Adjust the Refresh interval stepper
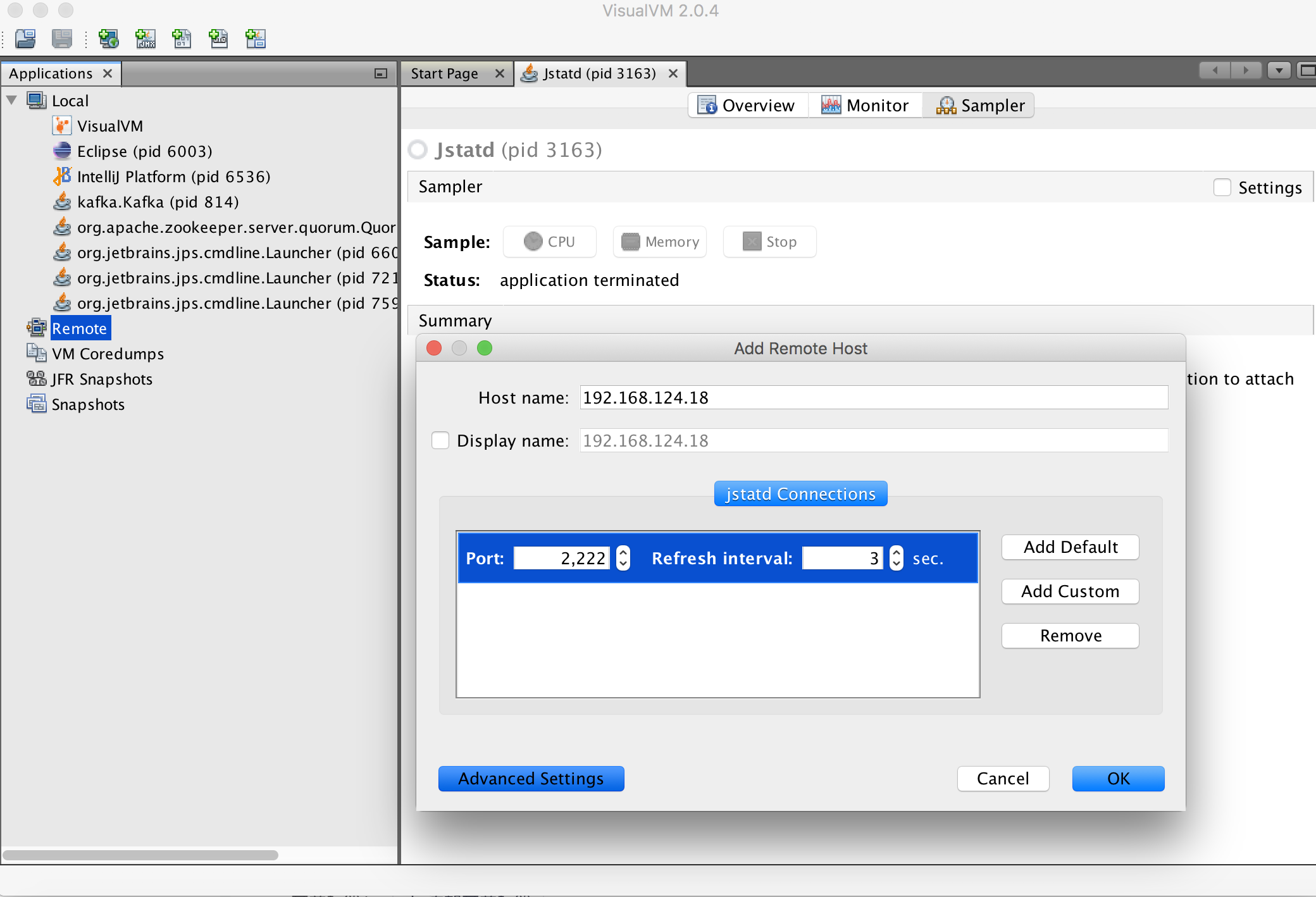The width and height of the screenshot is (1316, 897). 896,558
